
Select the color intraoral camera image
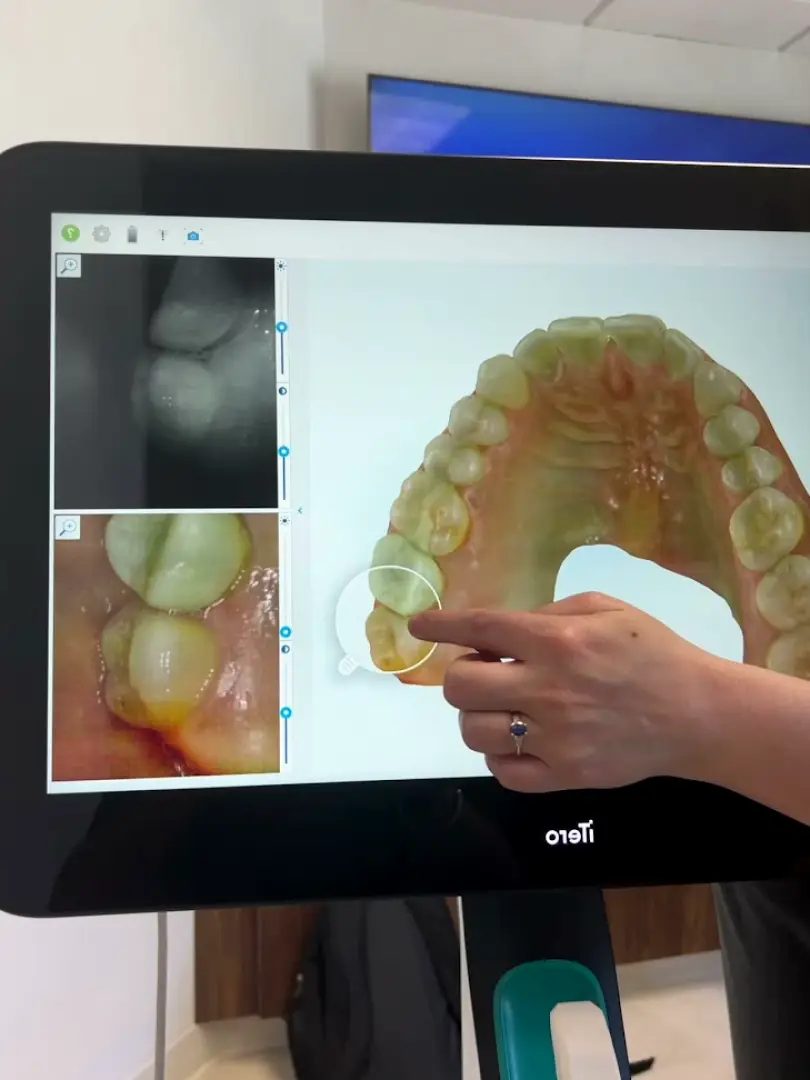166,646
